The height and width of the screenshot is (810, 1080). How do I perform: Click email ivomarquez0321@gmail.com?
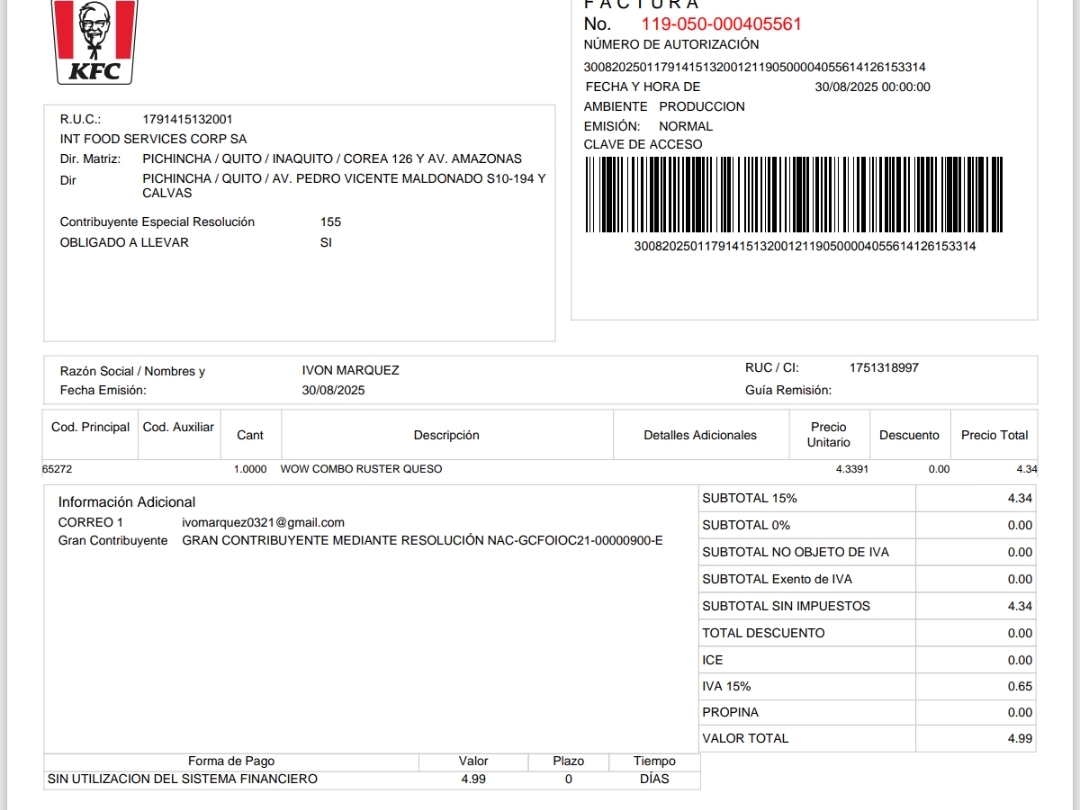(263, 523)
